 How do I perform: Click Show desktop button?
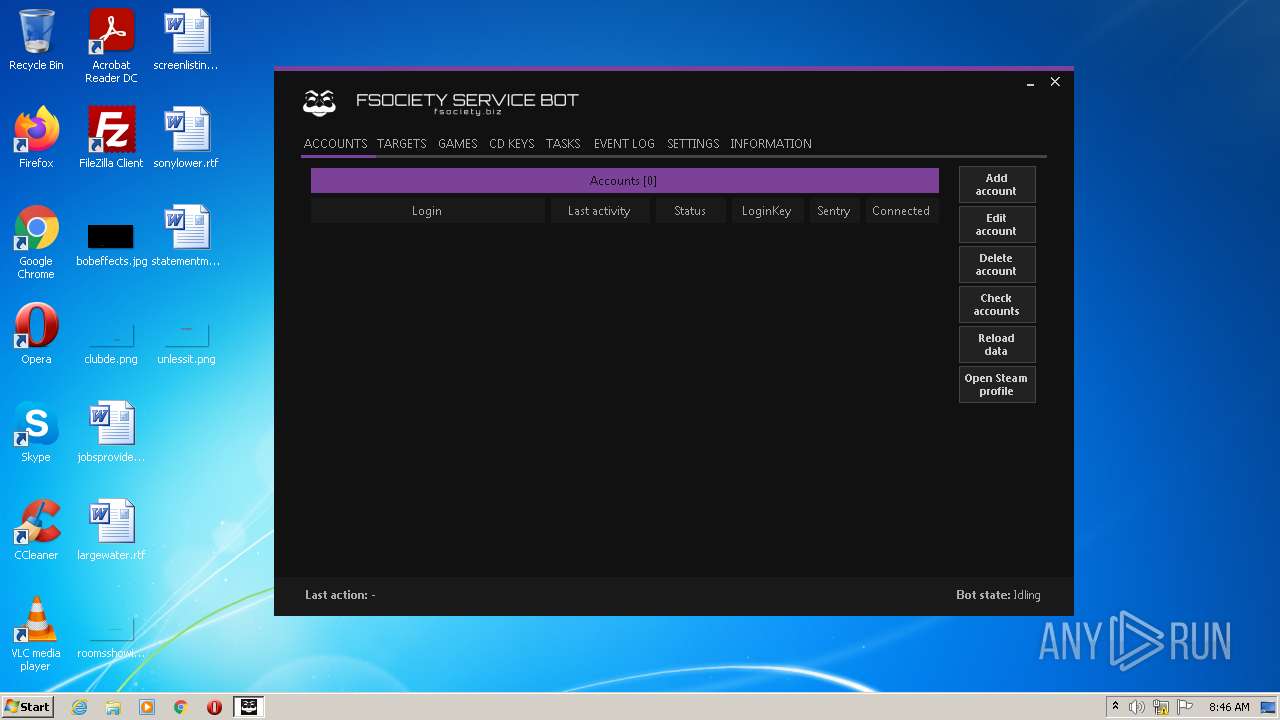click(1269, 707)
